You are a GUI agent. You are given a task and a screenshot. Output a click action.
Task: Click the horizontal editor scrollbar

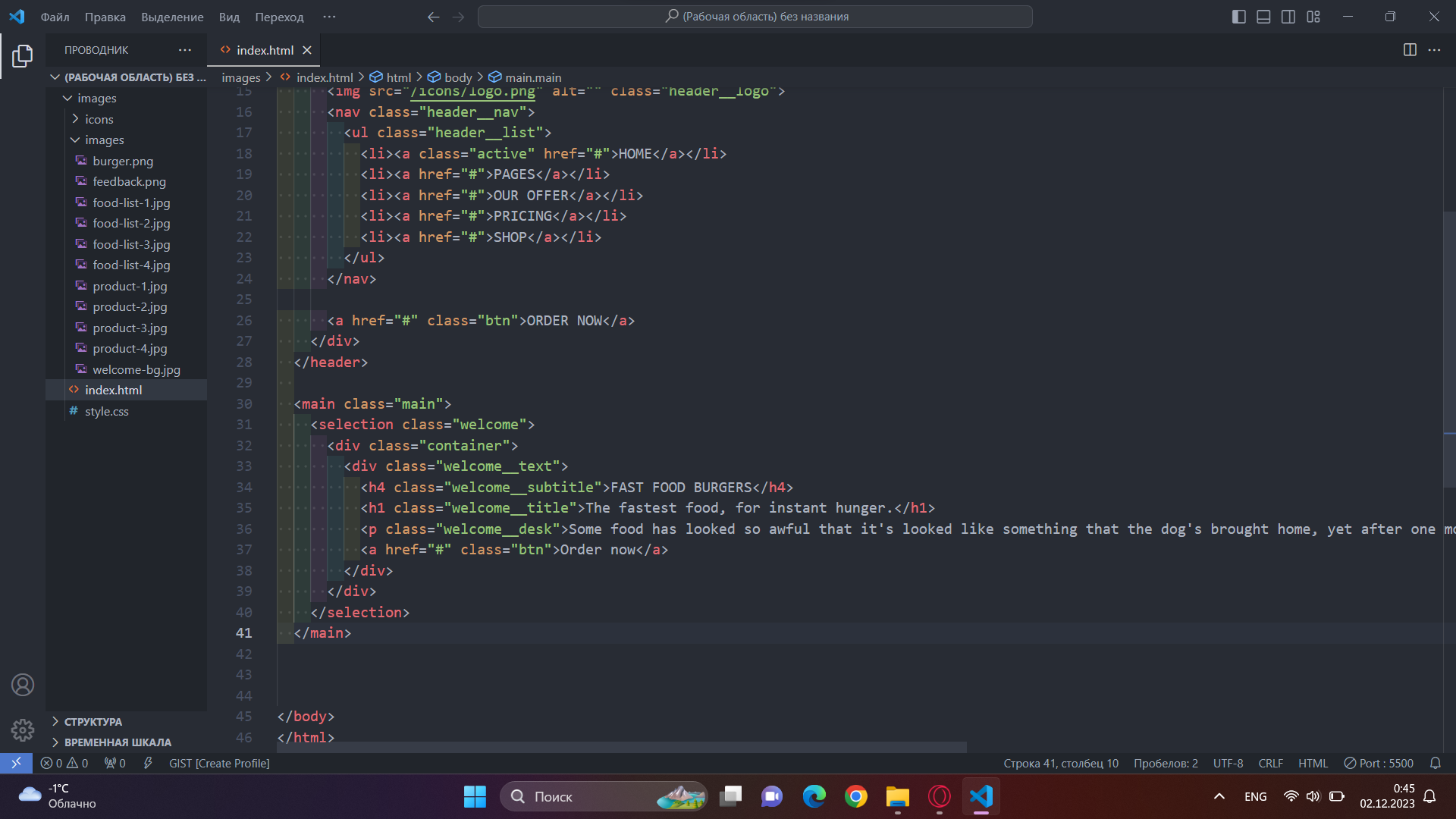click(622, 747)
